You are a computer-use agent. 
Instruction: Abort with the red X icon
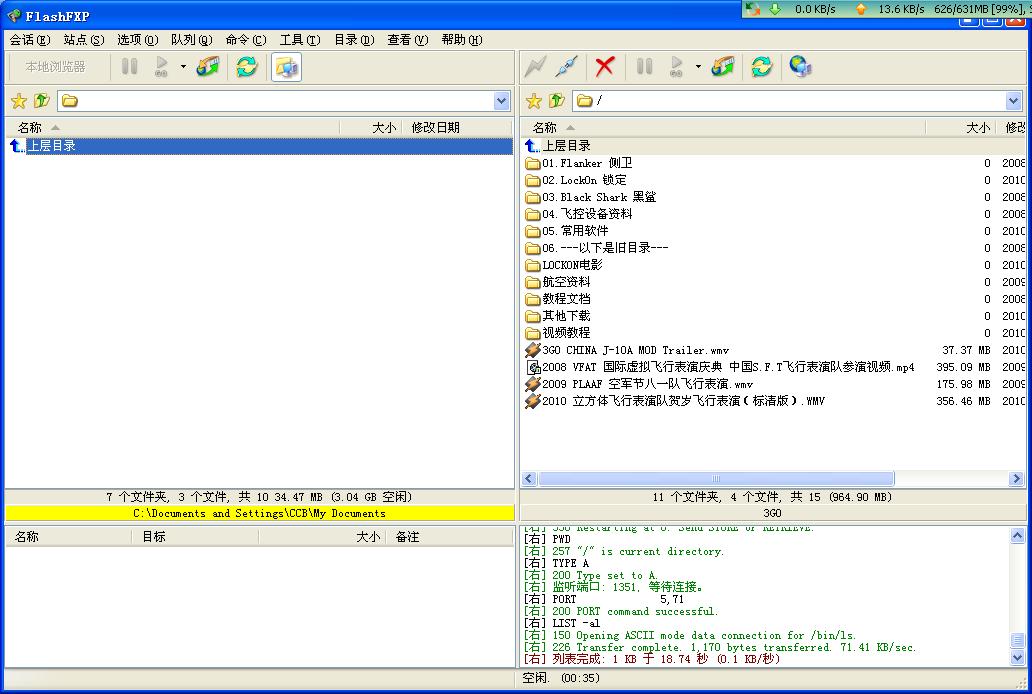point(605,67)
